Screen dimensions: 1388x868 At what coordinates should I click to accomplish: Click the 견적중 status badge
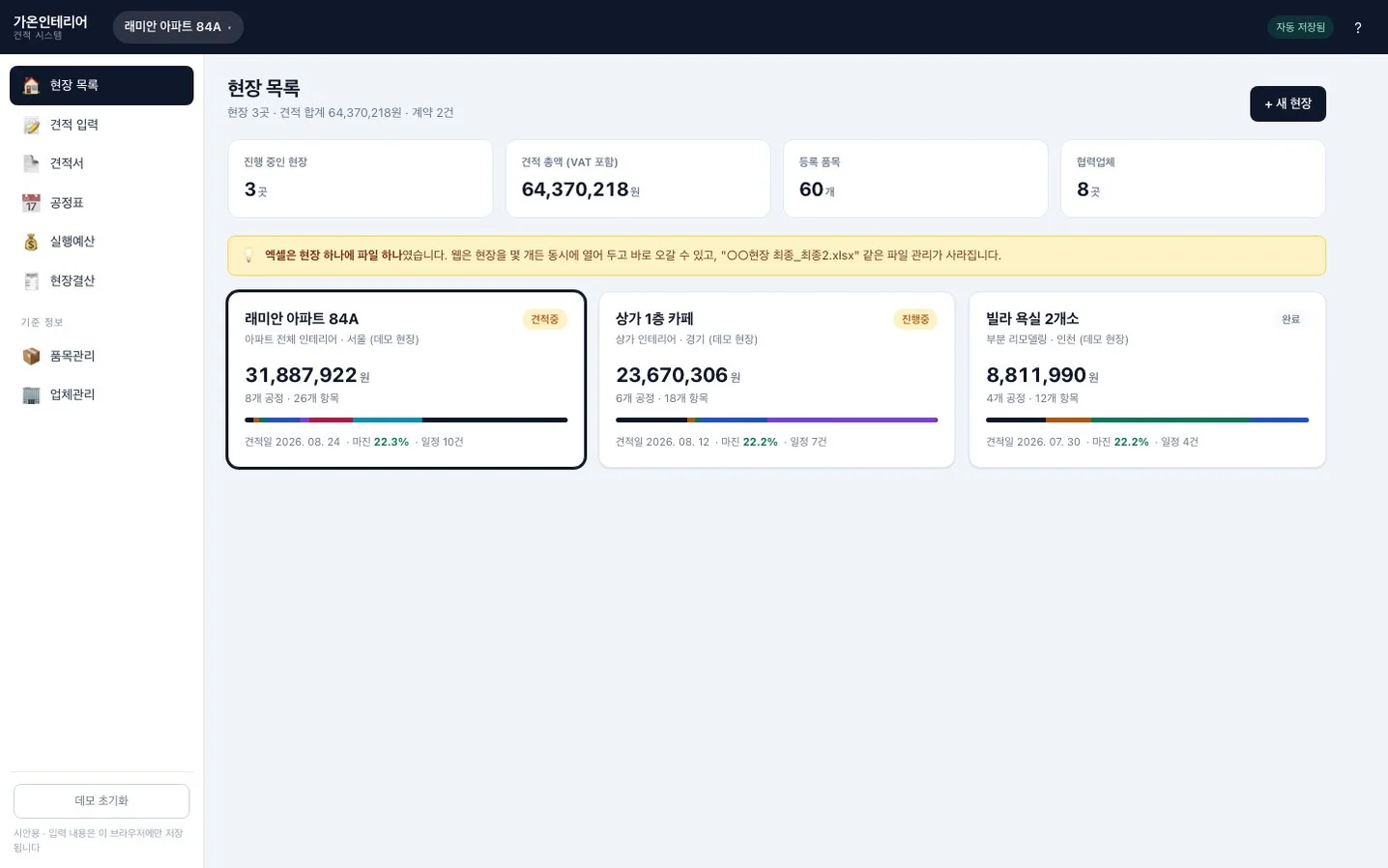[x=544, y=319]
